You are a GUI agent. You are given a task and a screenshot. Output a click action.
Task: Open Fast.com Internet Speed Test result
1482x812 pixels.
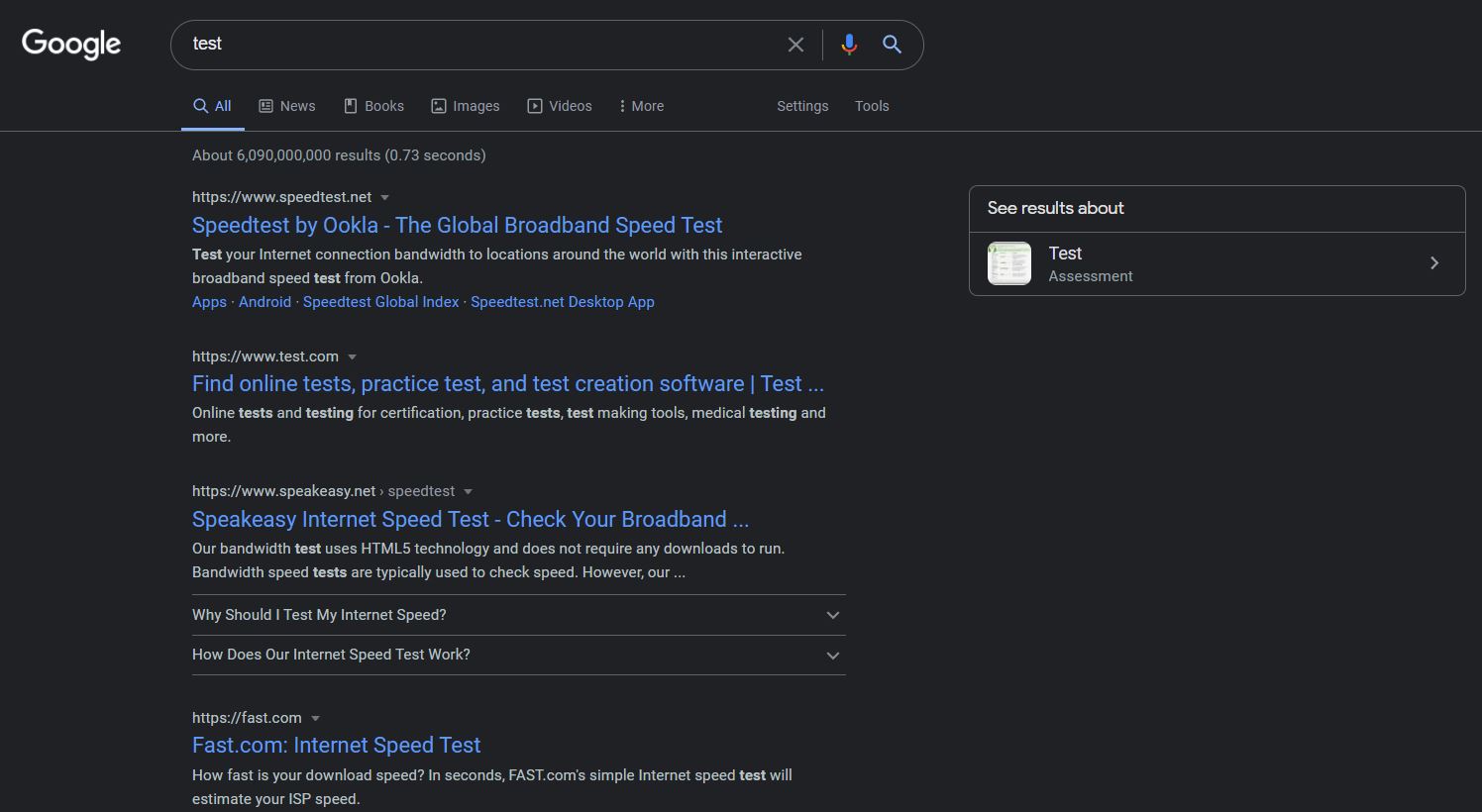coord(337,746)
